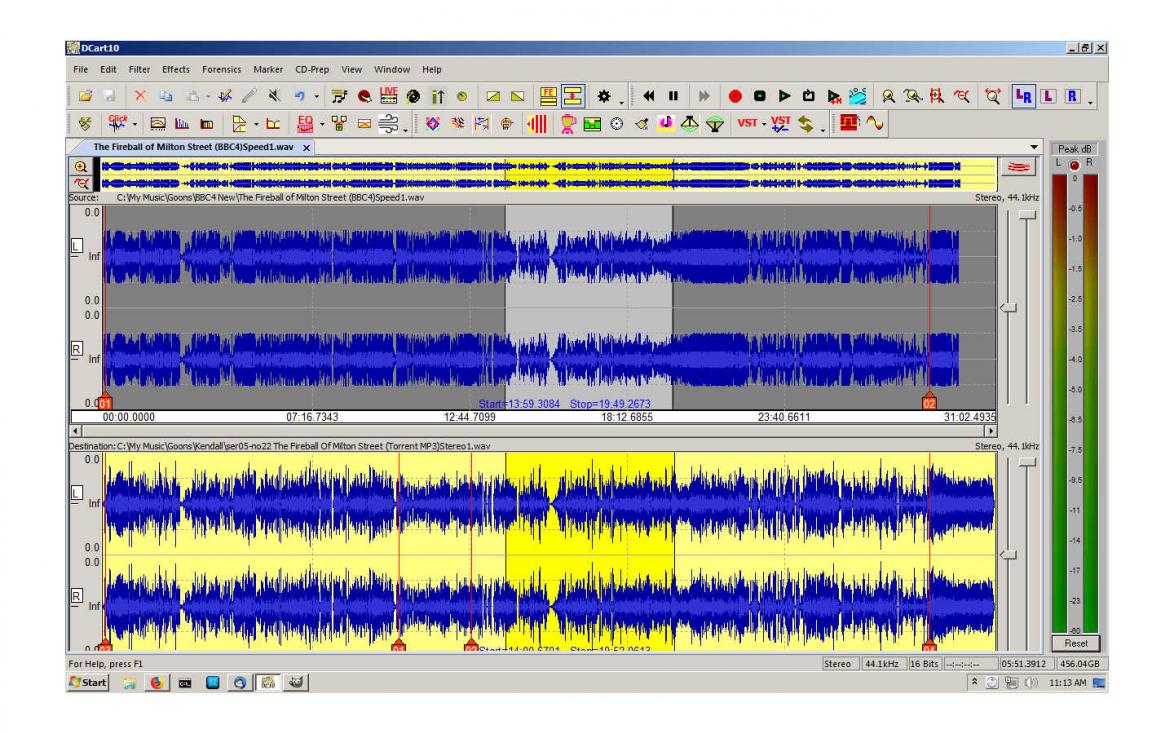
Task: Click the Click noise filter icon
Action: (118, 123)
